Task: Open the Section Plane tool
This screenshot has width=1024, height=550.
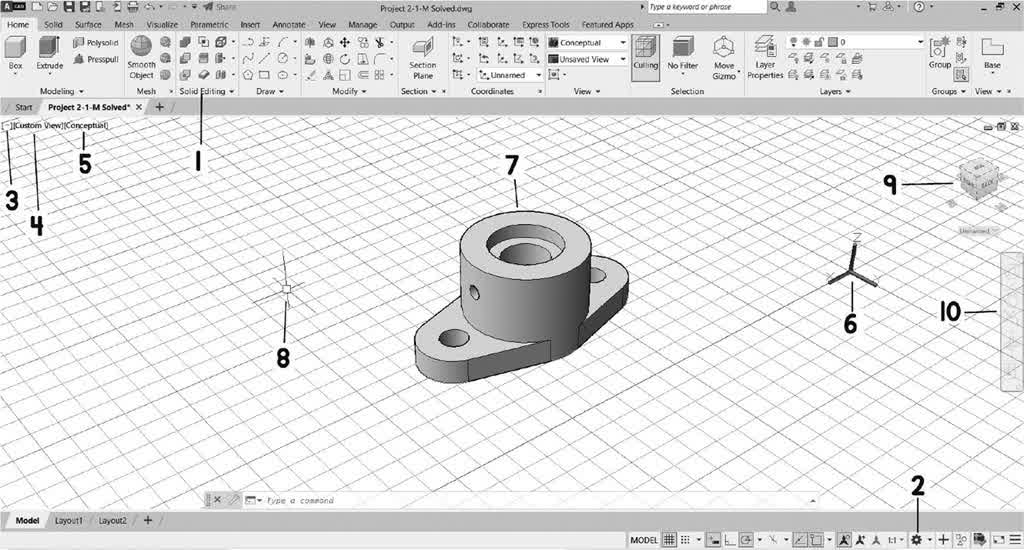Action: 423,58
